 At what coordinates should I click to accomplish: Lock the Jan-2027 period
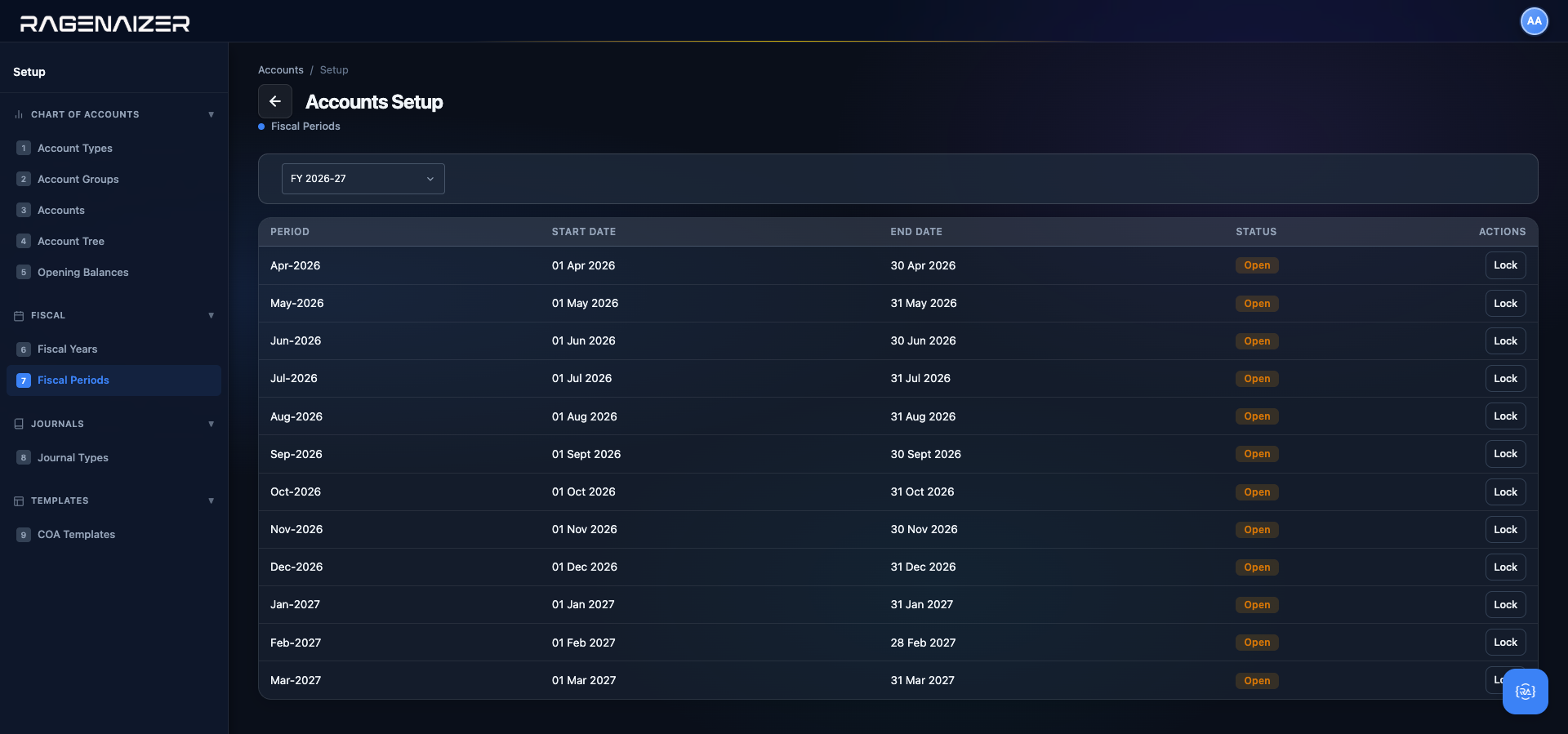point(1505,605)
